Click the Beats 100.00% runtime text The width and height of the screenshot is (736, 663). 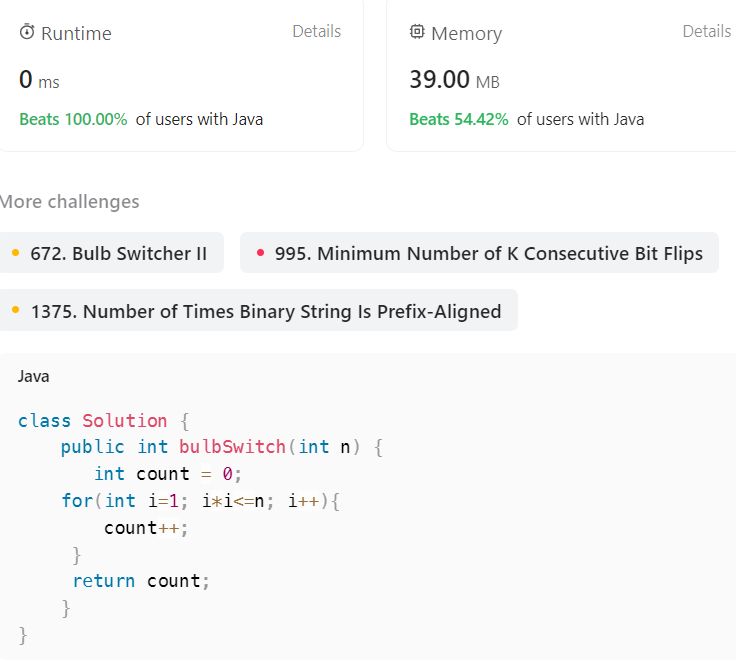pos(73,119)
